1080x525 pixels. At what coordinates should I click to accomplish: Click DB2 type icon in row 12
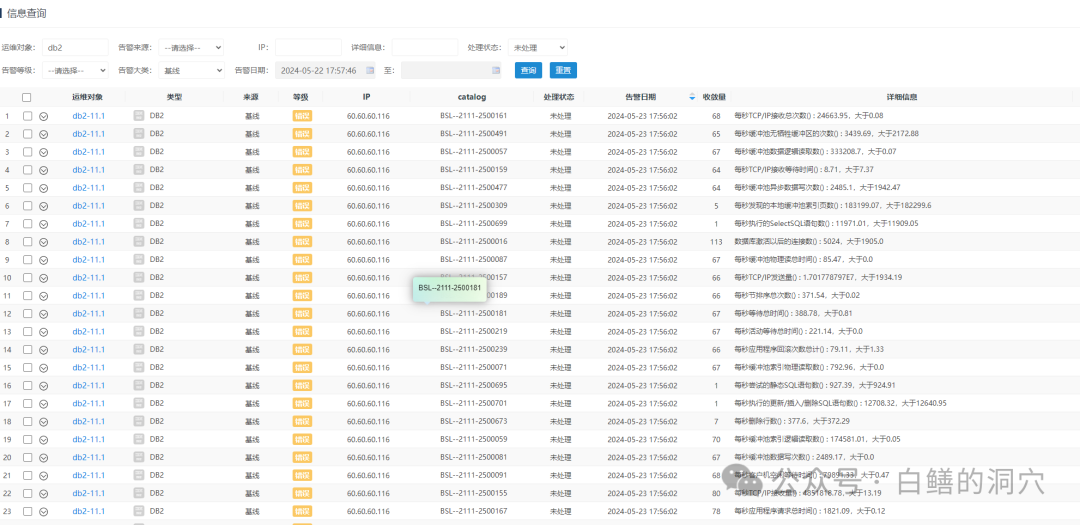coord(138,313)
